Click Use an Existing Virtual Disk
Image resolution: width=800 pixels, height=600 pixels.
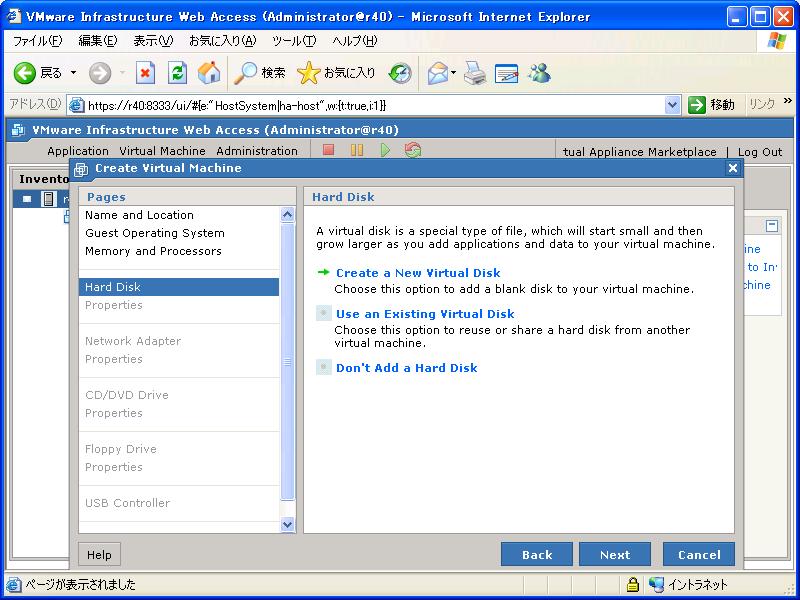(x=425, y=314)
